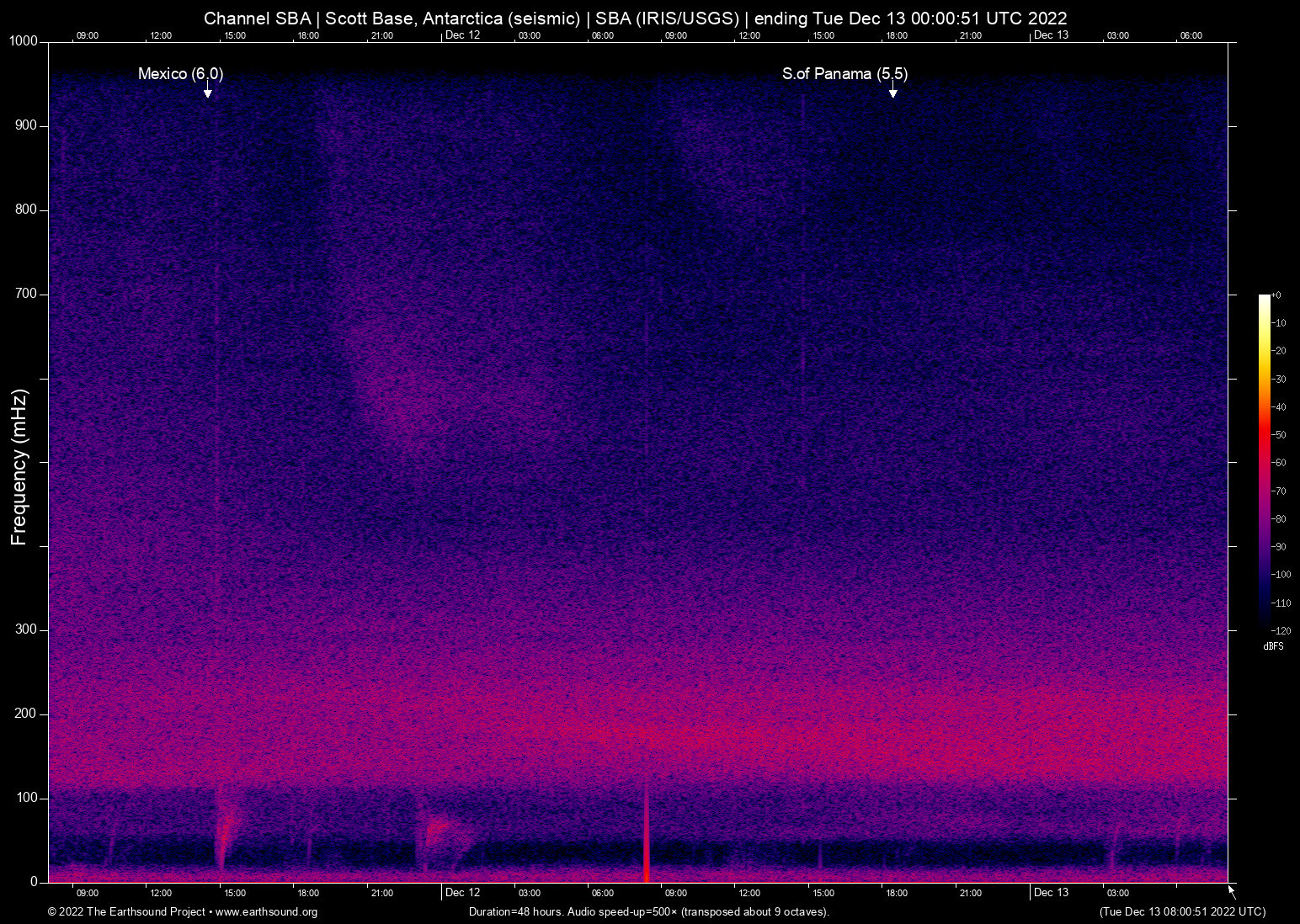The image size is (1300, 924).
Task: Click the arrow below the Mexico (6.0) label
Action: tap(207, 91)
